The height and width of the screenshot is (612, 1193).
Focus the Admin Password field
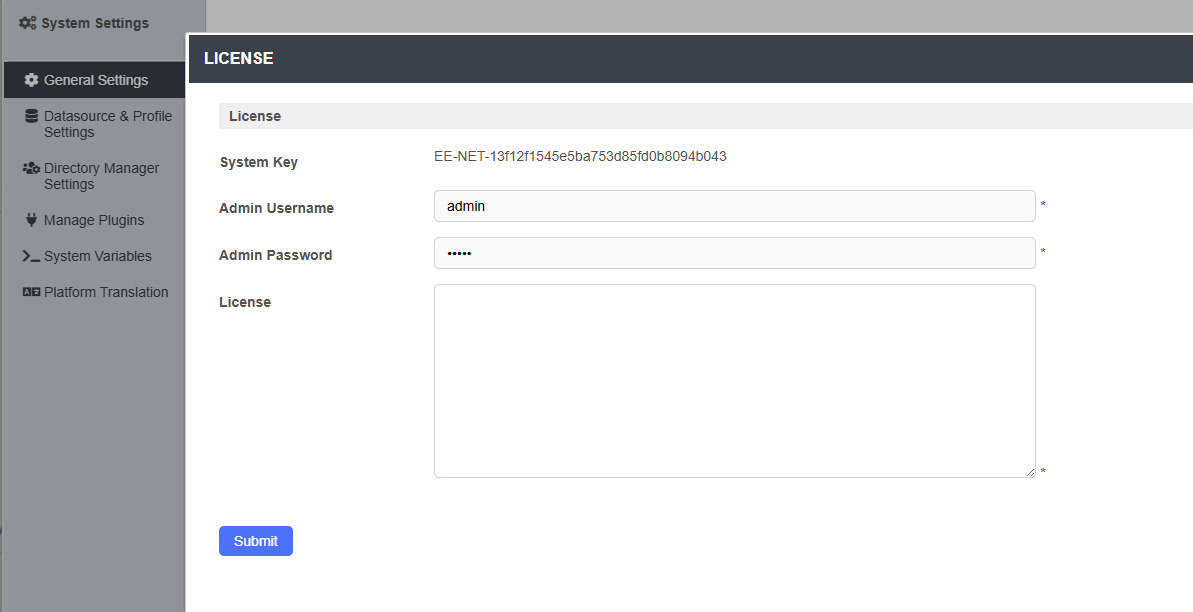tap(734, 253)
